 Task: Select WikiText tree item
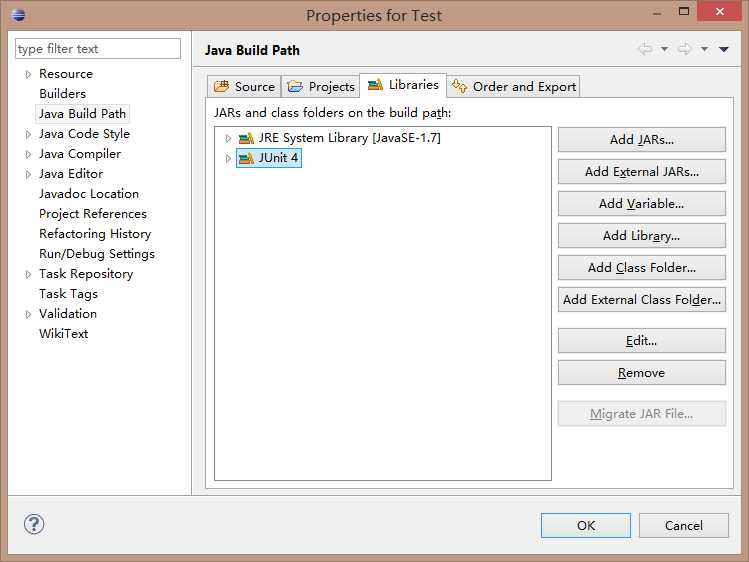[x=64, y=334]
